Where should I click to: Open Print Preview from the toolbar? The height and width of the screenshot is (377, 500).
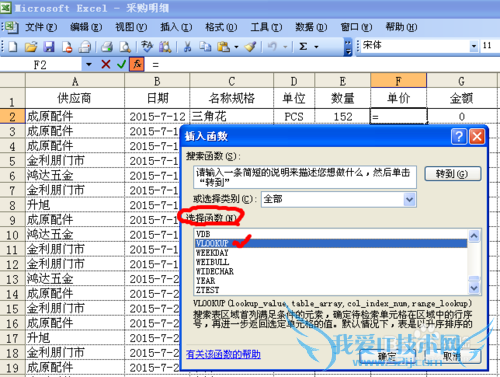125,47
